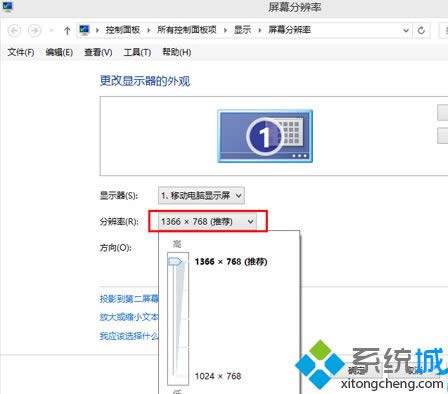
Task: Click the Forward navigation arrow
Action: pyautogui.click(x=34, y=31)
